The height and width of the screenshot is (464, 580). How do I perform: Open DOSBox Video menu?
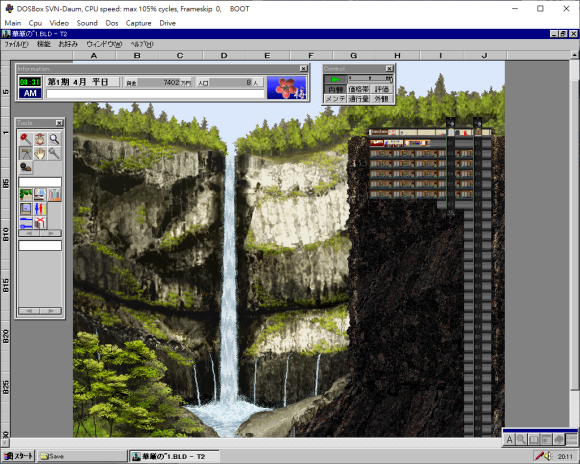[59, 23]
